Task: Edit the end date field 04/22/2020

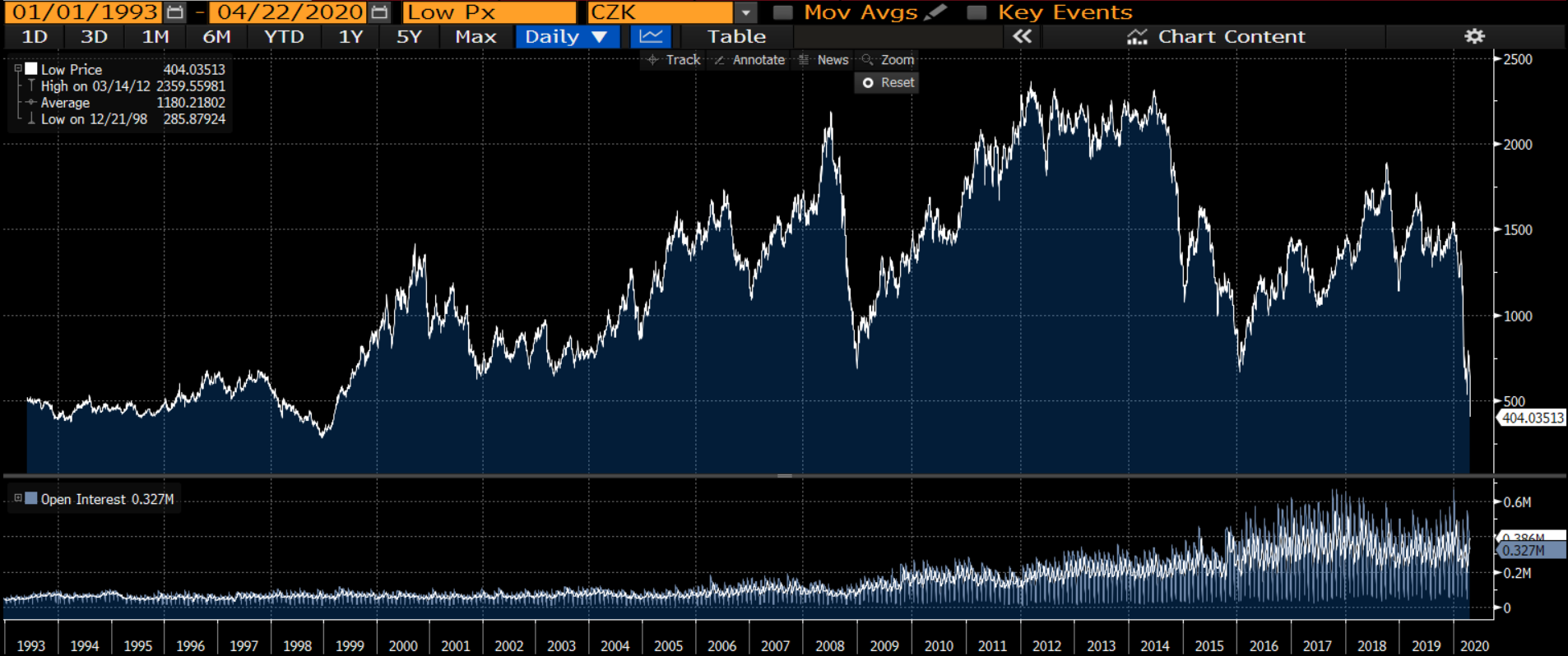Action: point(290,12)
